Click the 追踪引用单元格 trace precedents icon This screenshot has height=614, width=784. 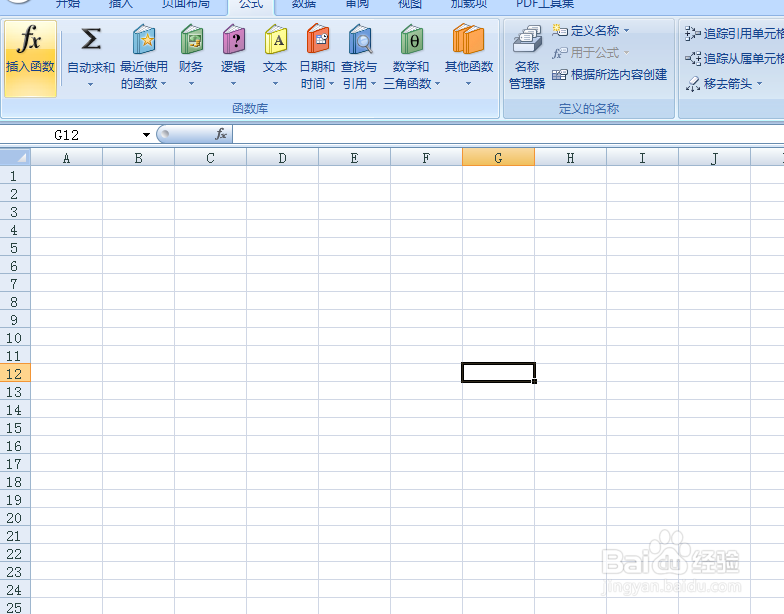[692, 34]
